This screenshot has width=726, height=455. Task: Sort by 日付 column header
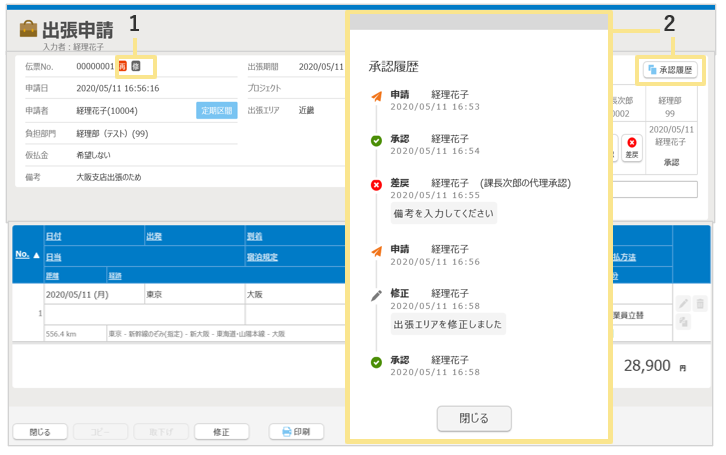(x=53, y=237)
